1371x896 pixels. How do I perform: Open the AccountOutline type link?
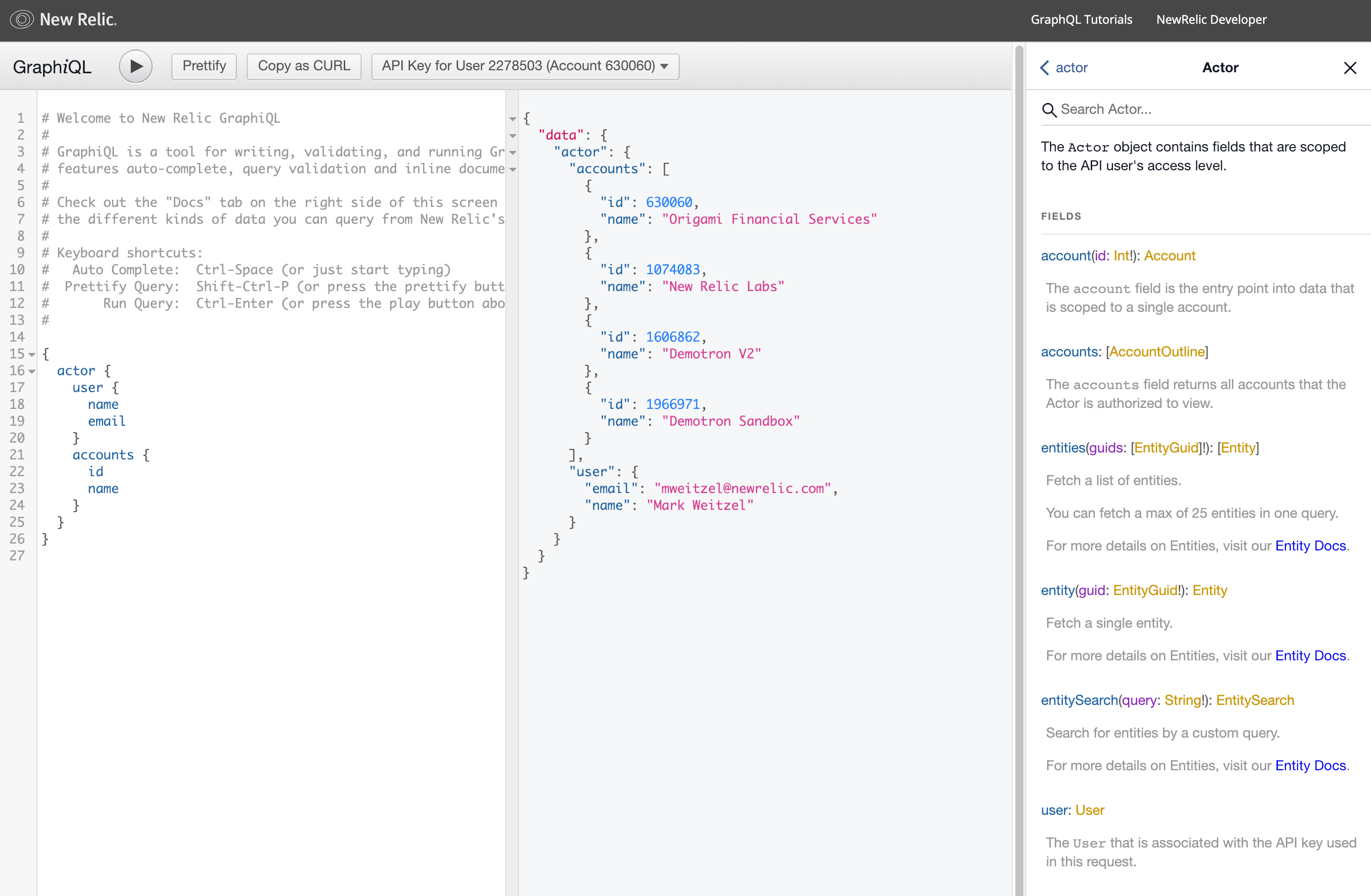tap(1157, 352)
